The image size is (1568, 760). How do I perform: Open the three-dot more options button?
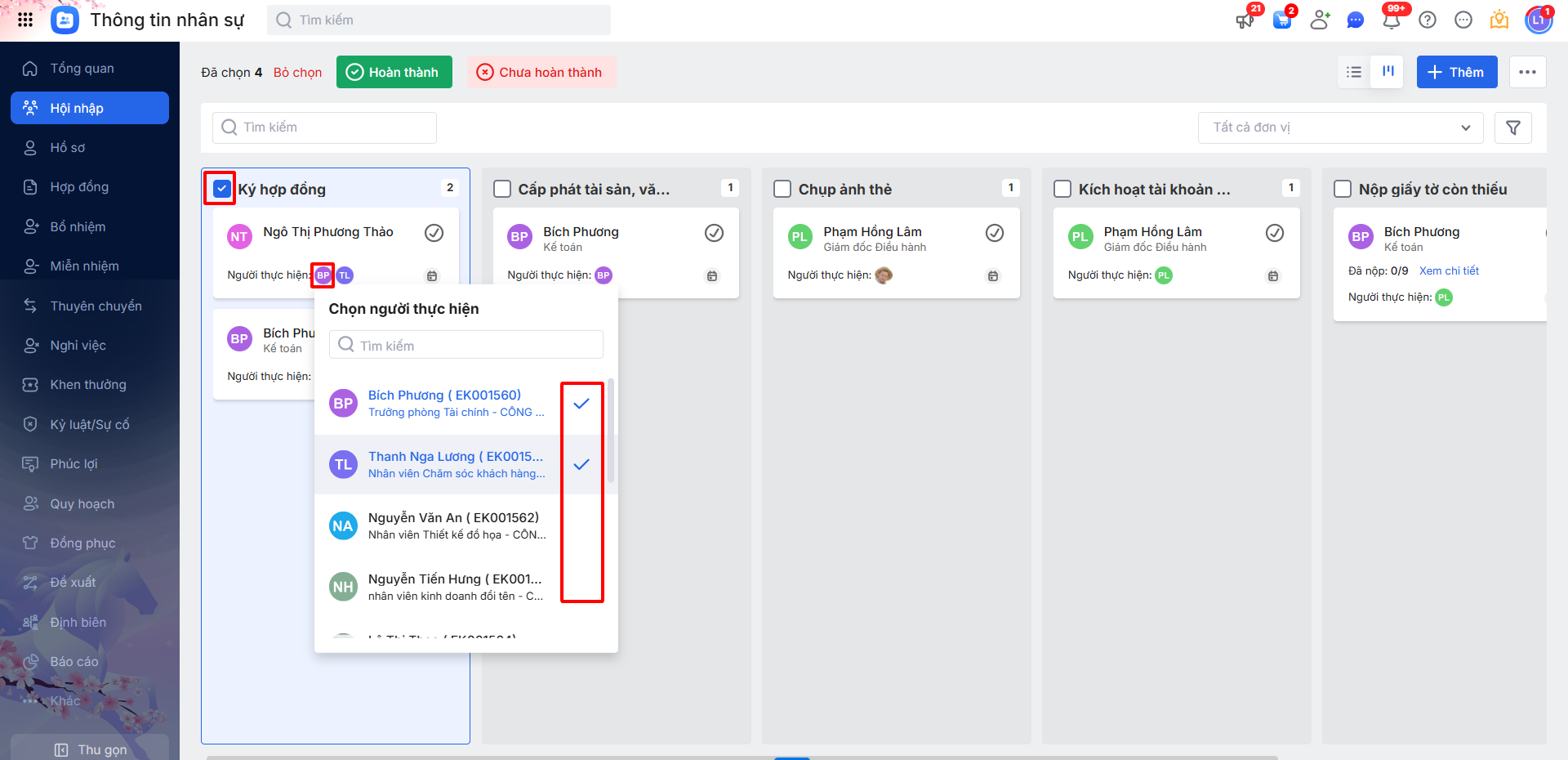point(1527,72)
